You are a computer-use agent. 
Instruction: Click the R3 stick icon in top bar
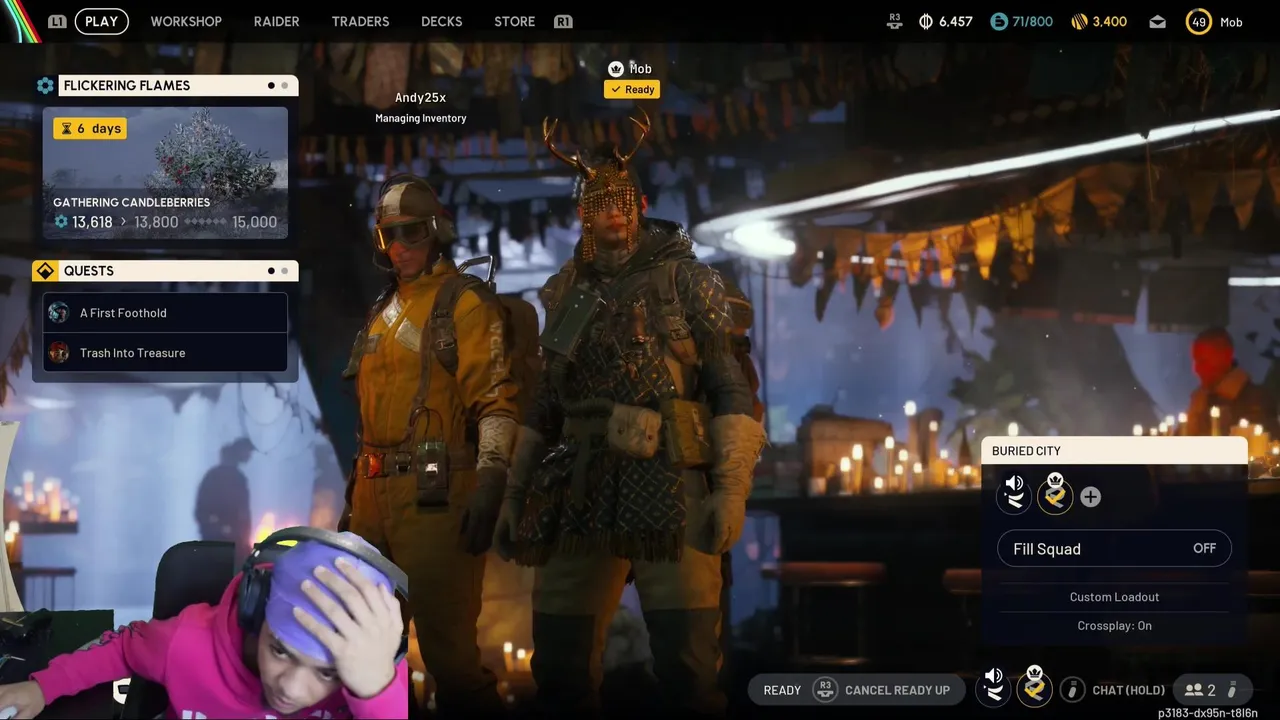pyautogui.click(x=894, y=20)
